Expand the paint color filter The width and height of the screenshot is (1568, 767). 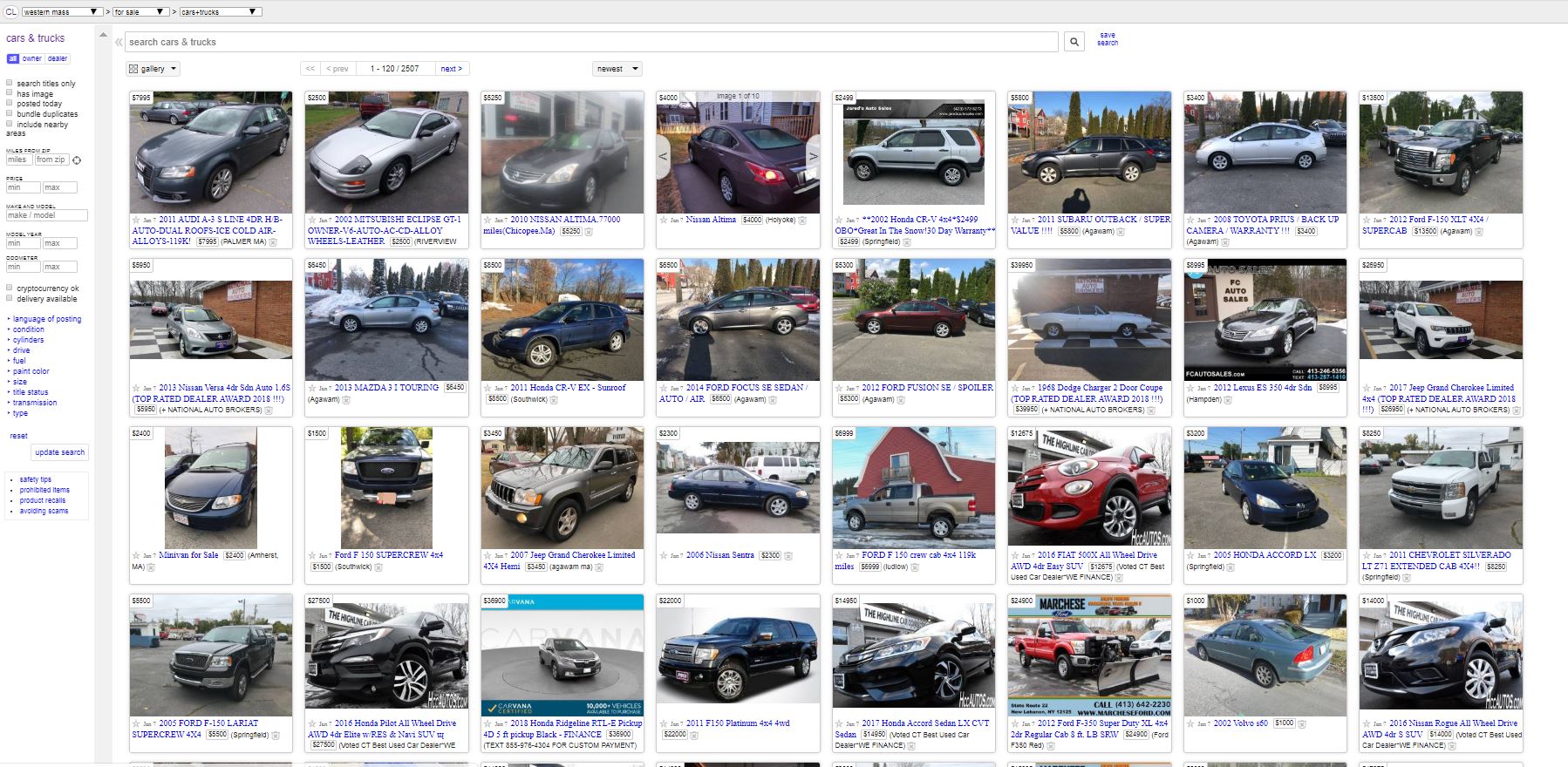click(x=31, y=371)
